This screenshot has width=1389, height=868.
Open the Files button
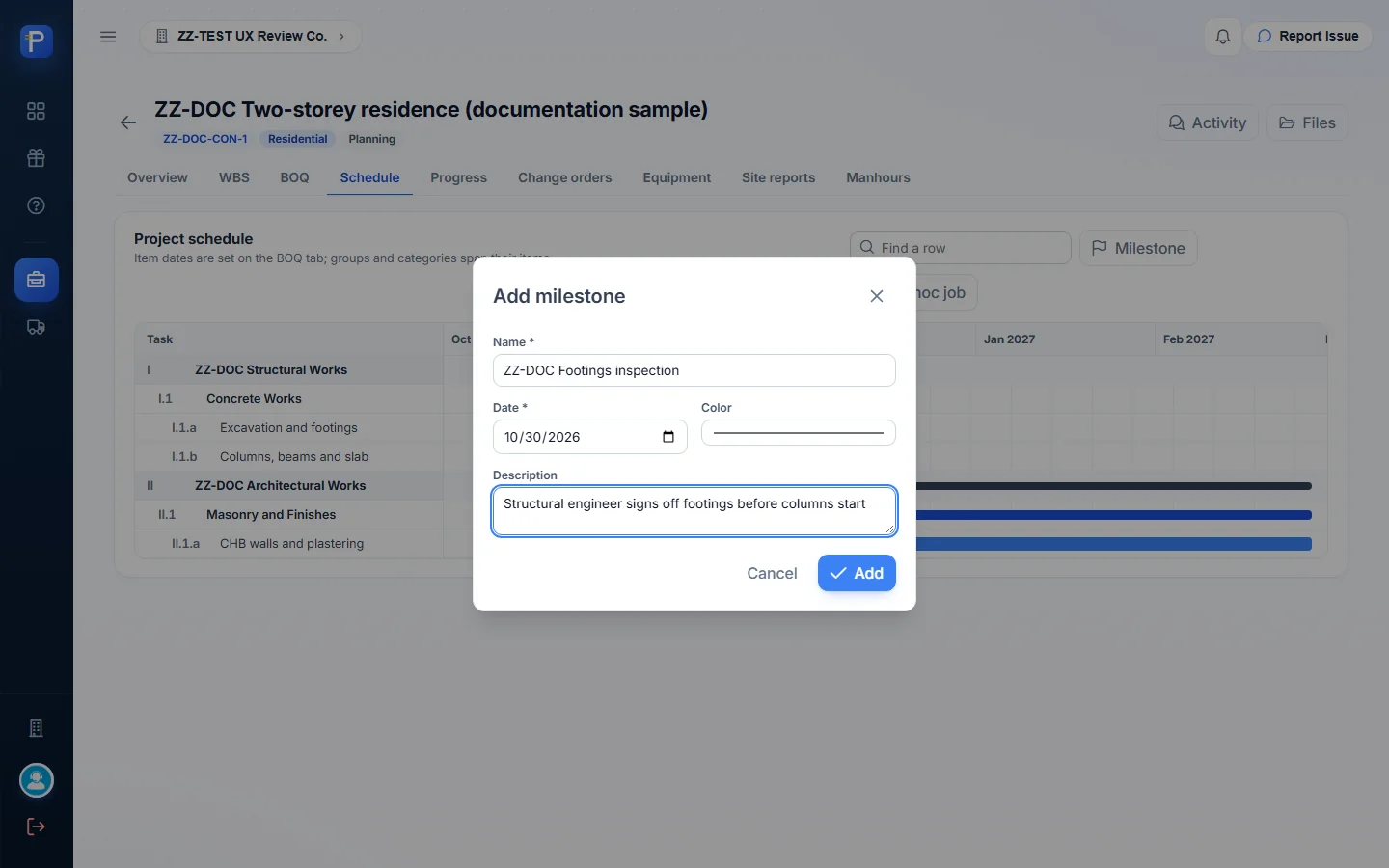1307,122
